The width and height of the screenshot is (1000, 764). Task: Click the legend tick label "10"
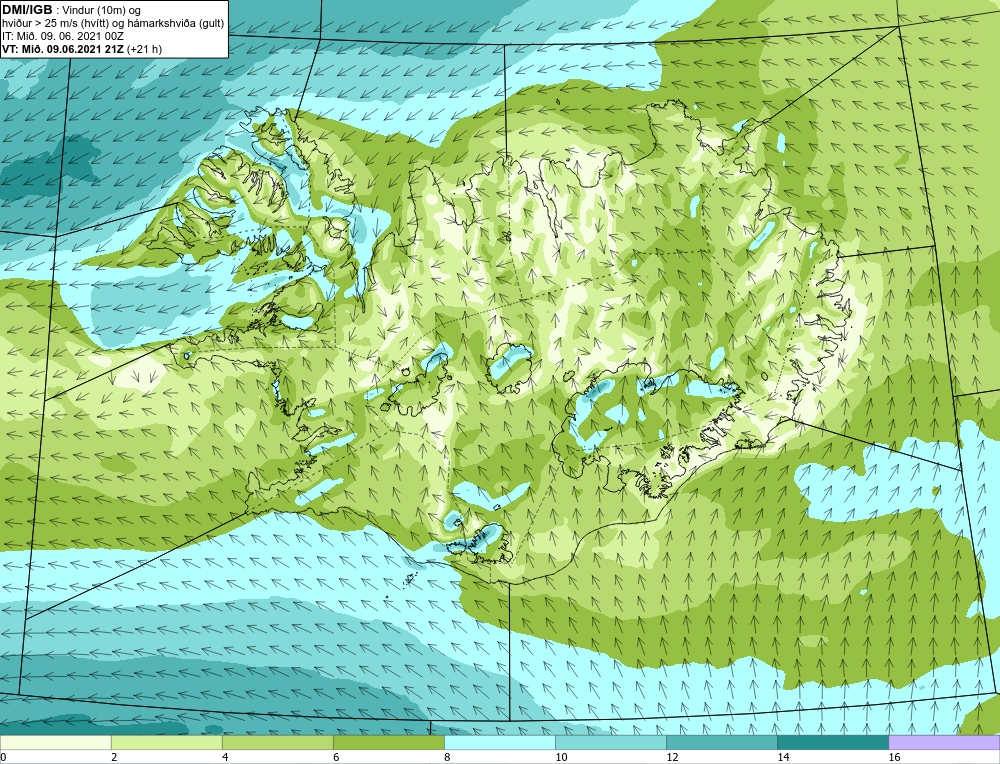pyautogui.click(x=561, y=757)
